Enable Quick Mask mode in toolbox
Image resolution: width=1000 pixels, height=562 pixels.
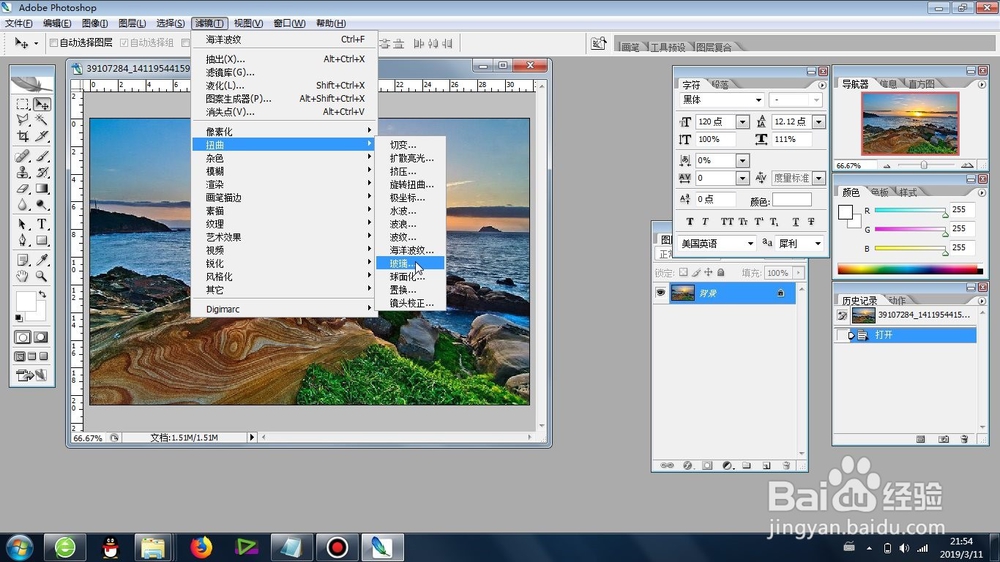point(41,337)
